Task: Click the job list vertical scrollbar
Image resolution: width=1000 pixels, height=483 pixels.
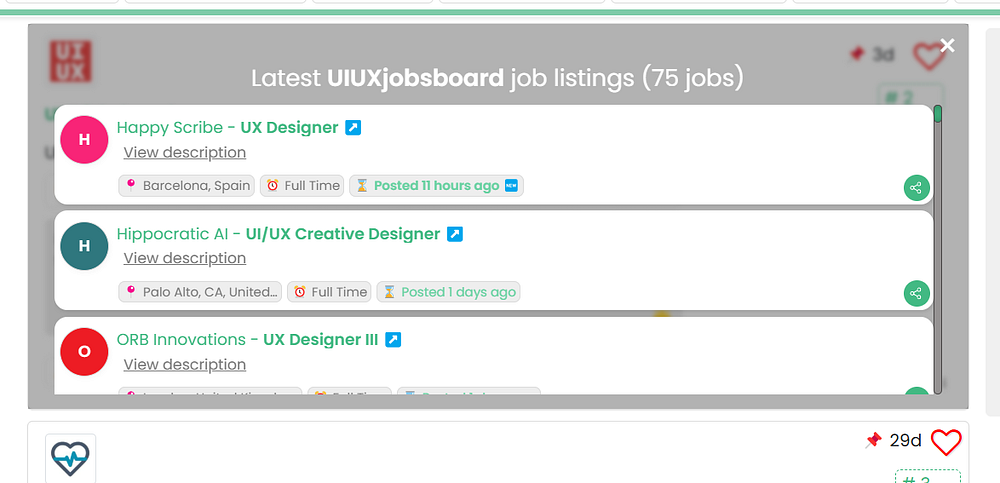Action: pyautogui.click(x=938, y=250)
